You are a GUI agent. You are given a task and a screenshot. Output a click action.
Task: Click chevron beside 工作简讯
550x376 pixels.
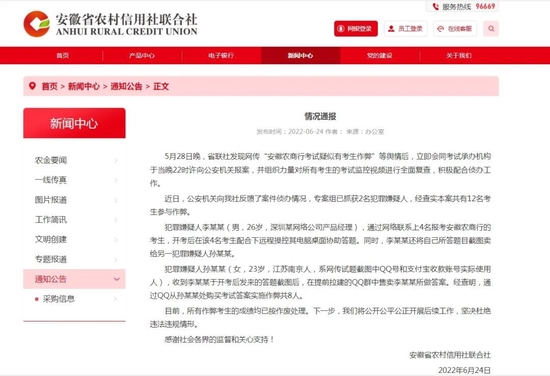[x=116, y=220]
